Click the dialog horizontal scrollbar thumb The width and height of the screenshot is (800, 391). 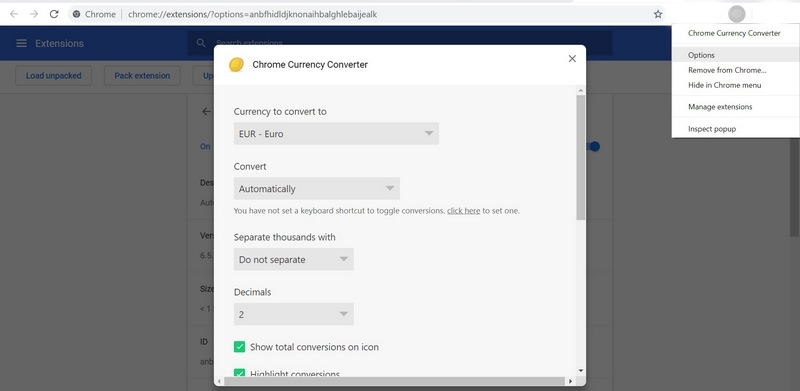[394, 381]
